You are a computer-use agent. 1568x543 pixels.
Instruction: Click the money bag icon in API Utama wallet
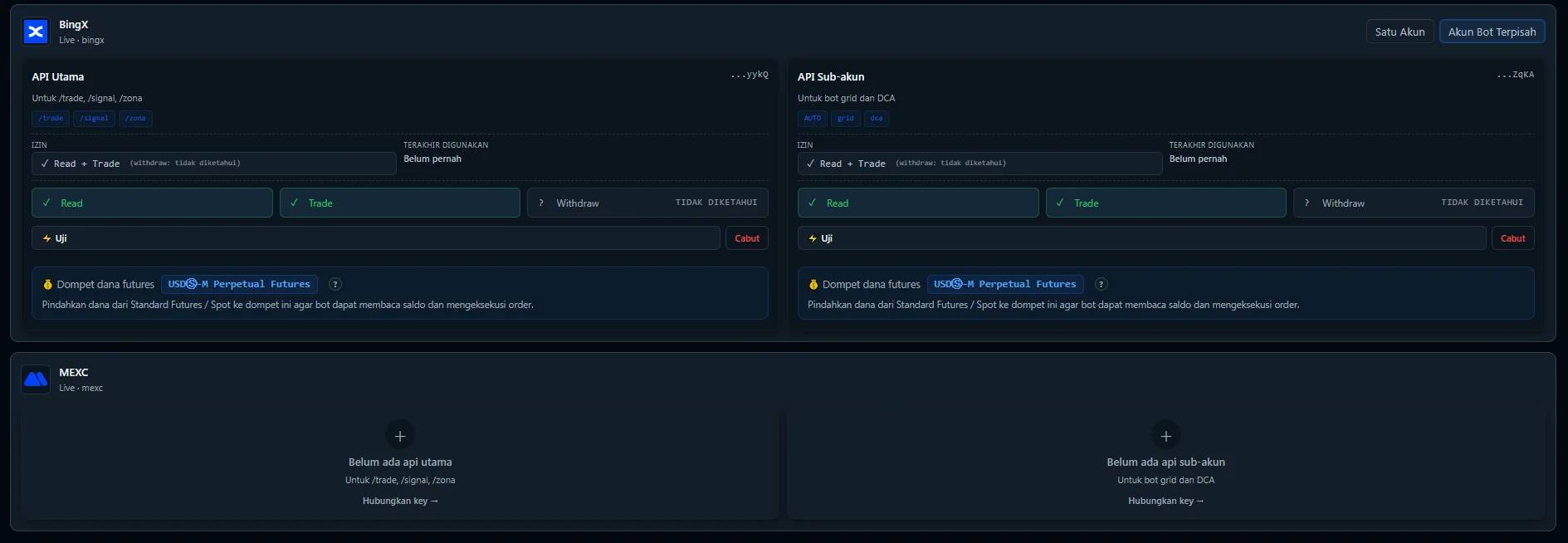(x=47, y=284)
